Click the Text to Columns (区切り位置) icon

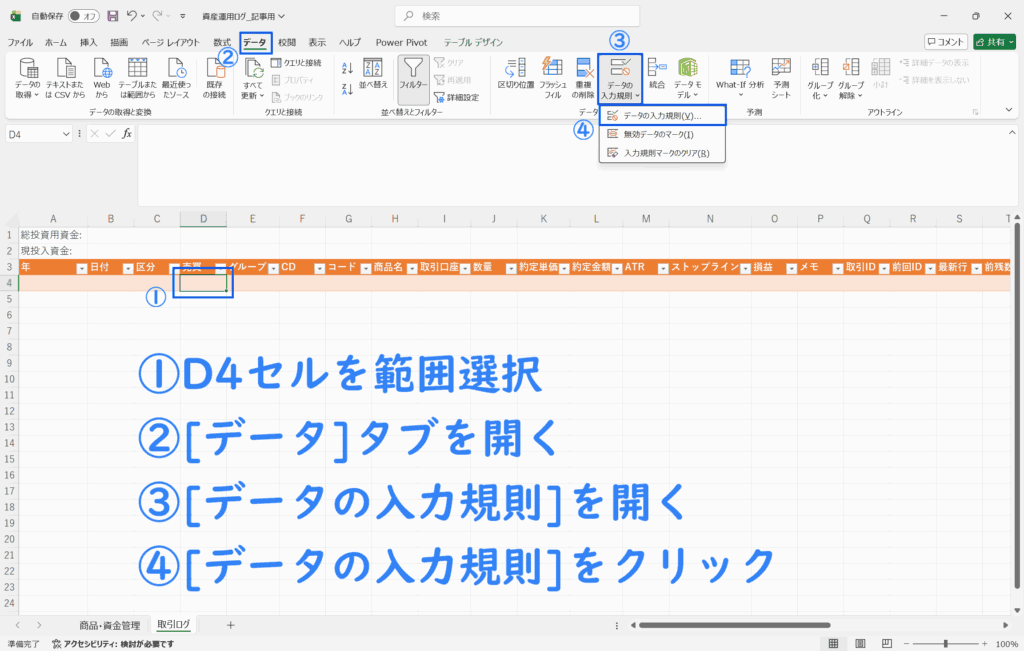[x=516, y=68]
